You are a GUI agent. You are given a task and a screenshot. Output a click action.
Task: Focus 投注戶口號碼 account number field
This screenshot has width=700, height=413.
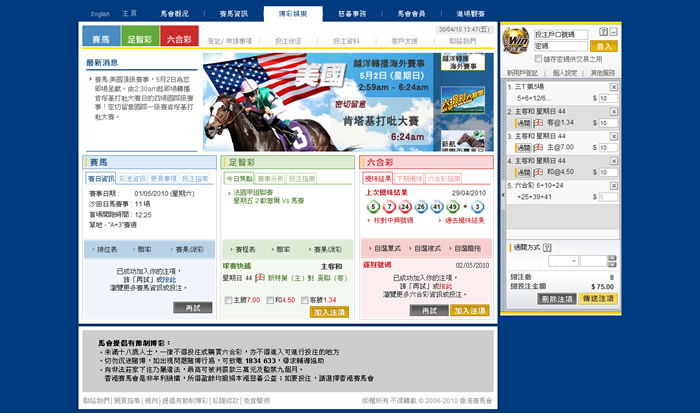click(561, 34)
